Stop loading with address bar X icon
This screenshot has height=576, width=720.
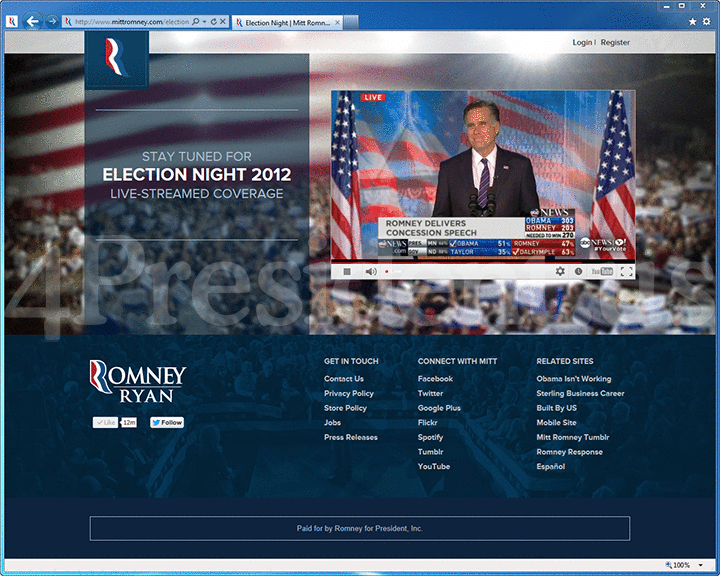[x=223, y=22]
